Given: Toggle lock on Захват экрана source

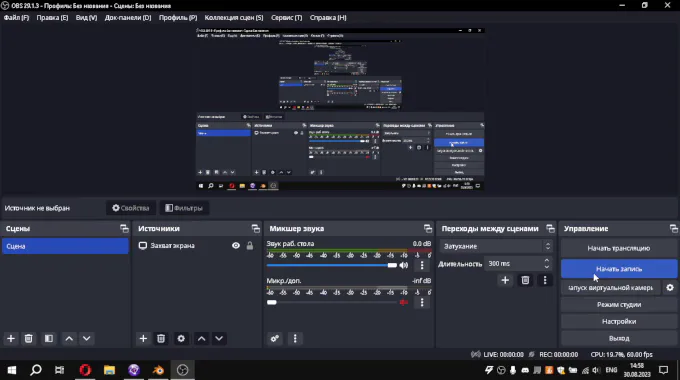Looking at the screenshot, I should click(x=250, y=246).
